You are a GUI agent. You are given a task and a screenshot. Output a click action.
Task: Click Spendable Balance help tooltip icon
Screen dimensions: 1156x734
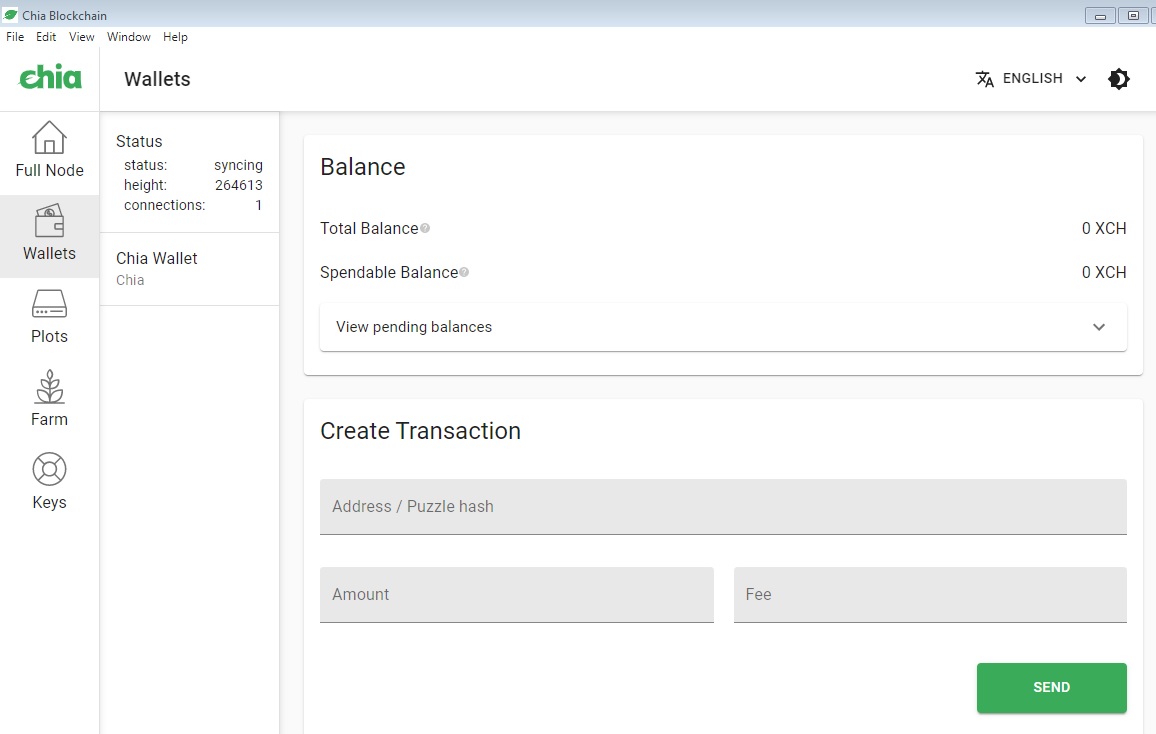click(x=464, y=273)
